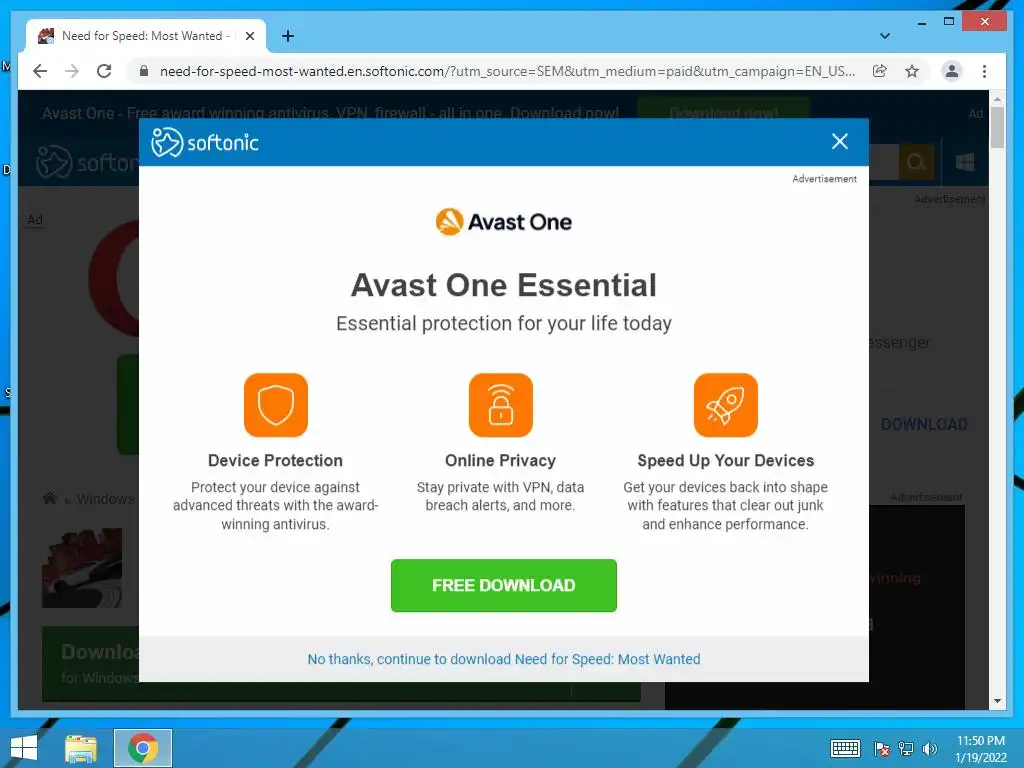Expand the tab search chevron
Viewport: 1024px width, 768px height.
coord(885,36)
